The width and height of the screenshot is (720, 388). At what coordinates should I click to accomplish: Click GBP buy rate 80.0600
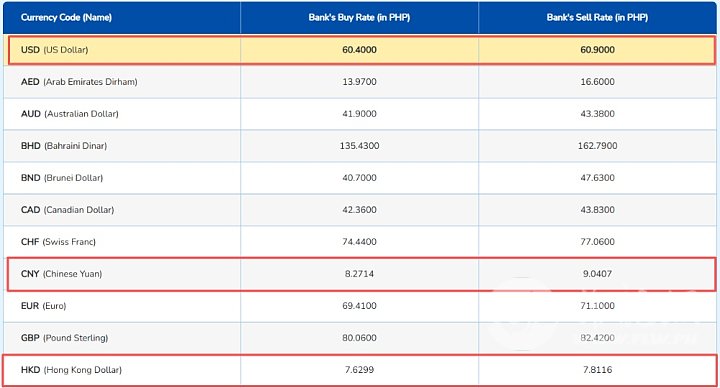(x=359, y=338)
